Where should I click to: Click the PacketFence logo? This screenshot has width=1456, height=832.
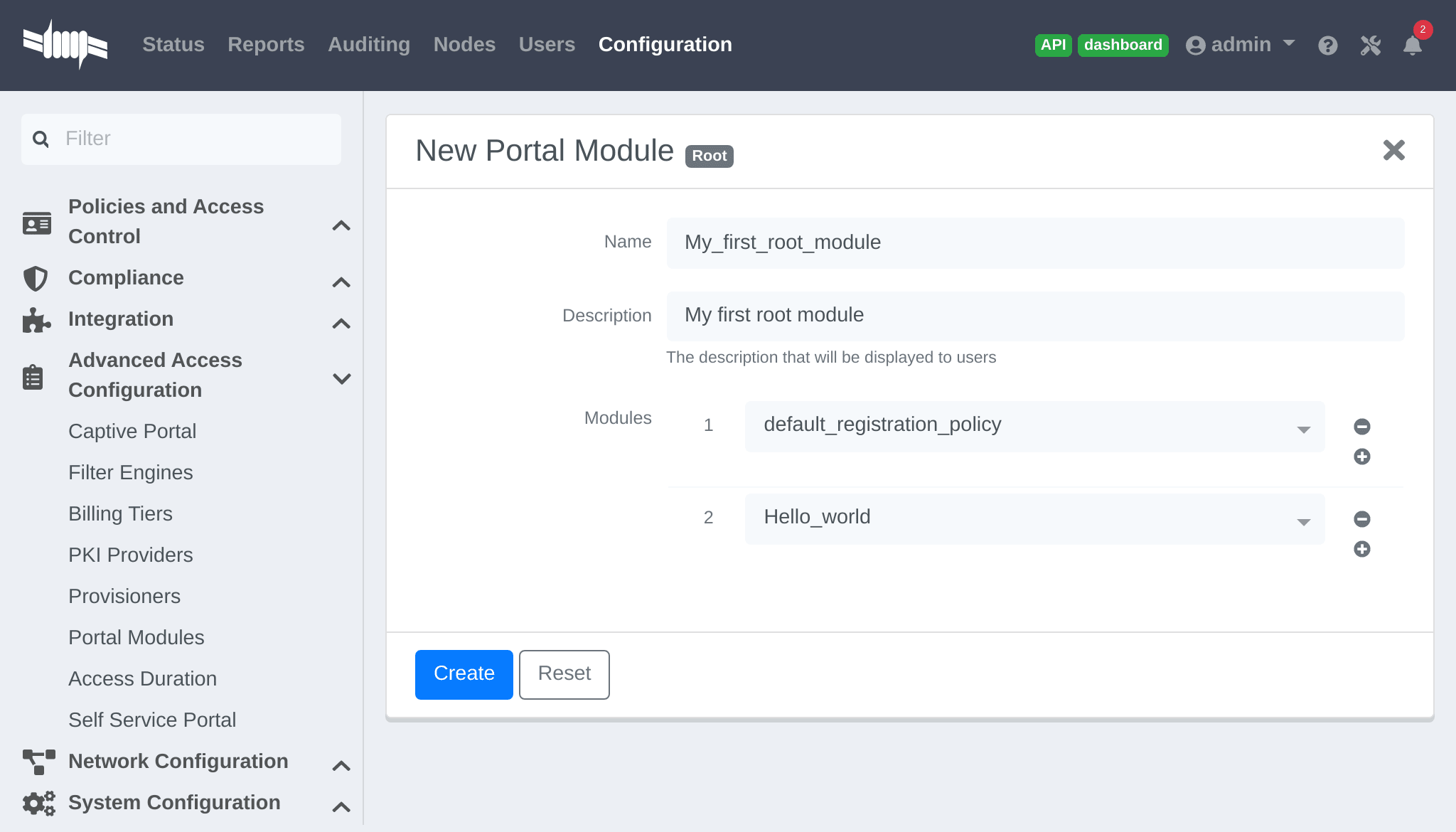click(x=66, y=43)
